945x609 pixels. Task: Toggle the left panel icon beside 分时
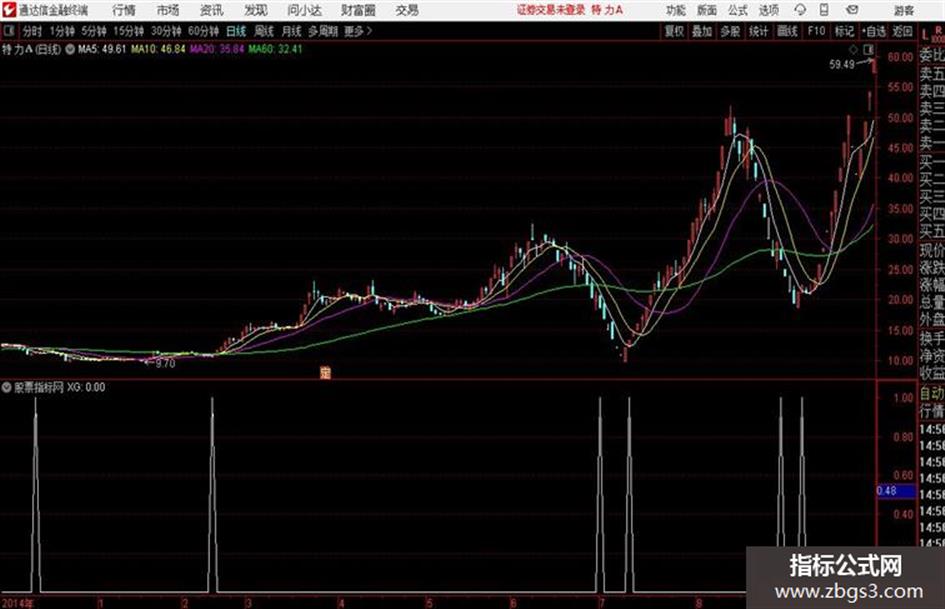[x=8, y=31]
